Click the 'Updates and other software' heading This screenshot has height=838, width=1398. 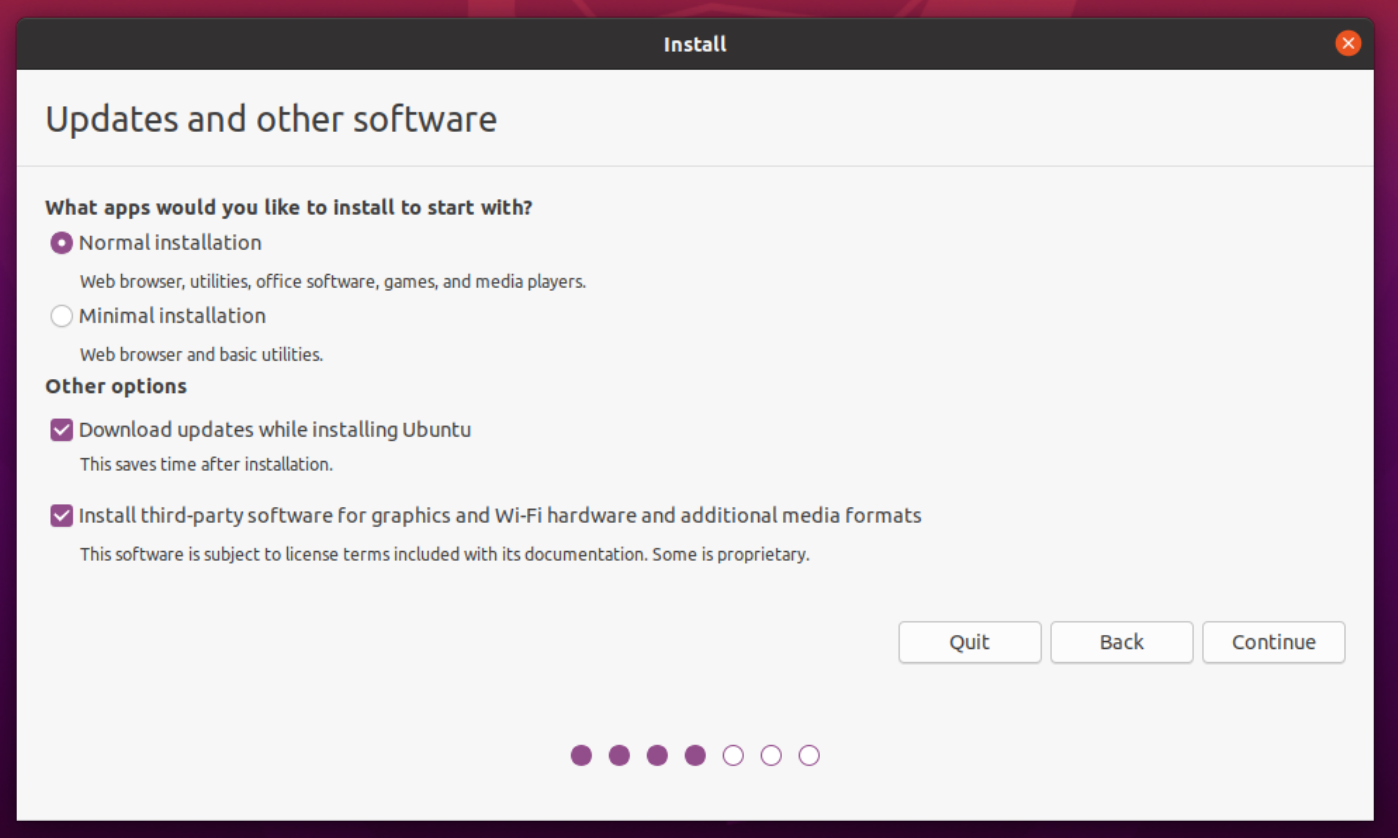click(271, 119)
